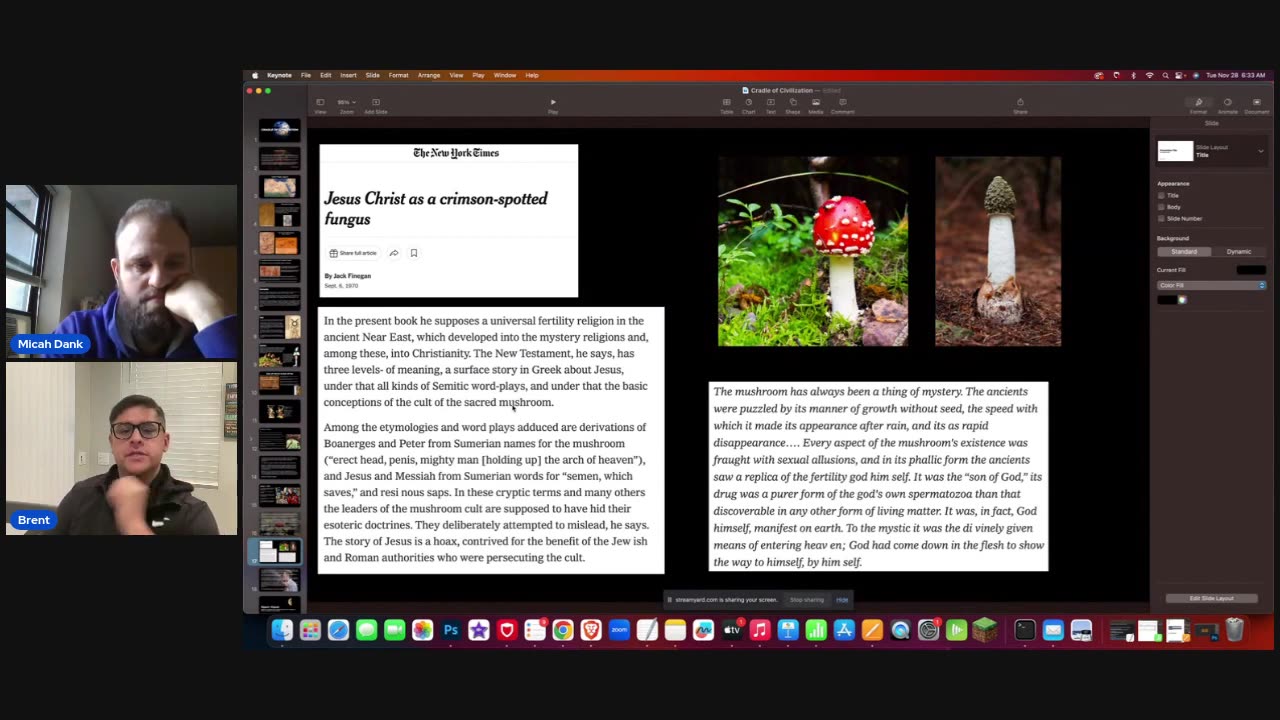Click the Apple menu logo

[254, 75]
